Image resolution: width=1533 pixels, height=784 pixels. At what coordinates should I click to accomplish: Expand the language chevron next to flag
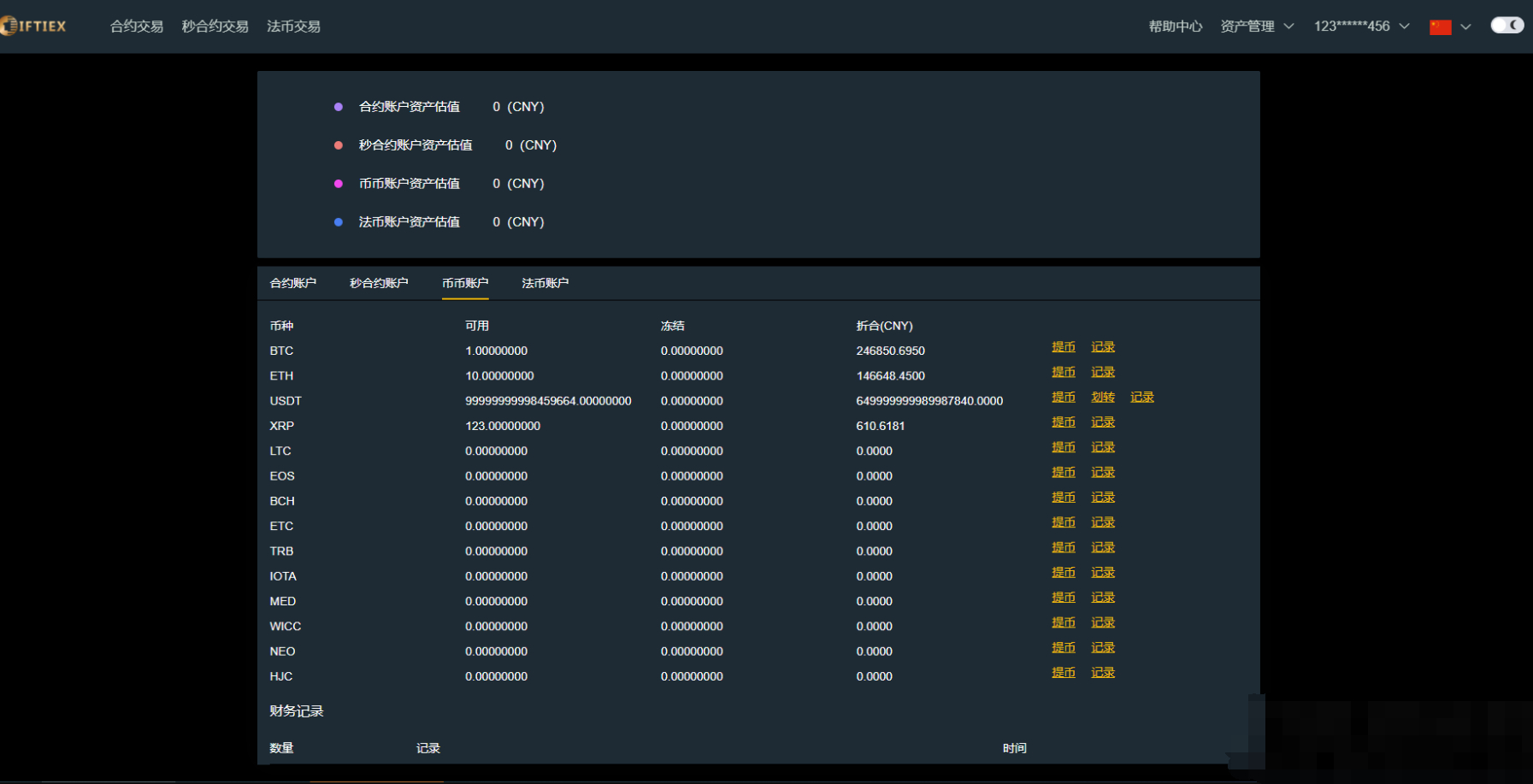pyautogui.click(x=1465, y=27)
